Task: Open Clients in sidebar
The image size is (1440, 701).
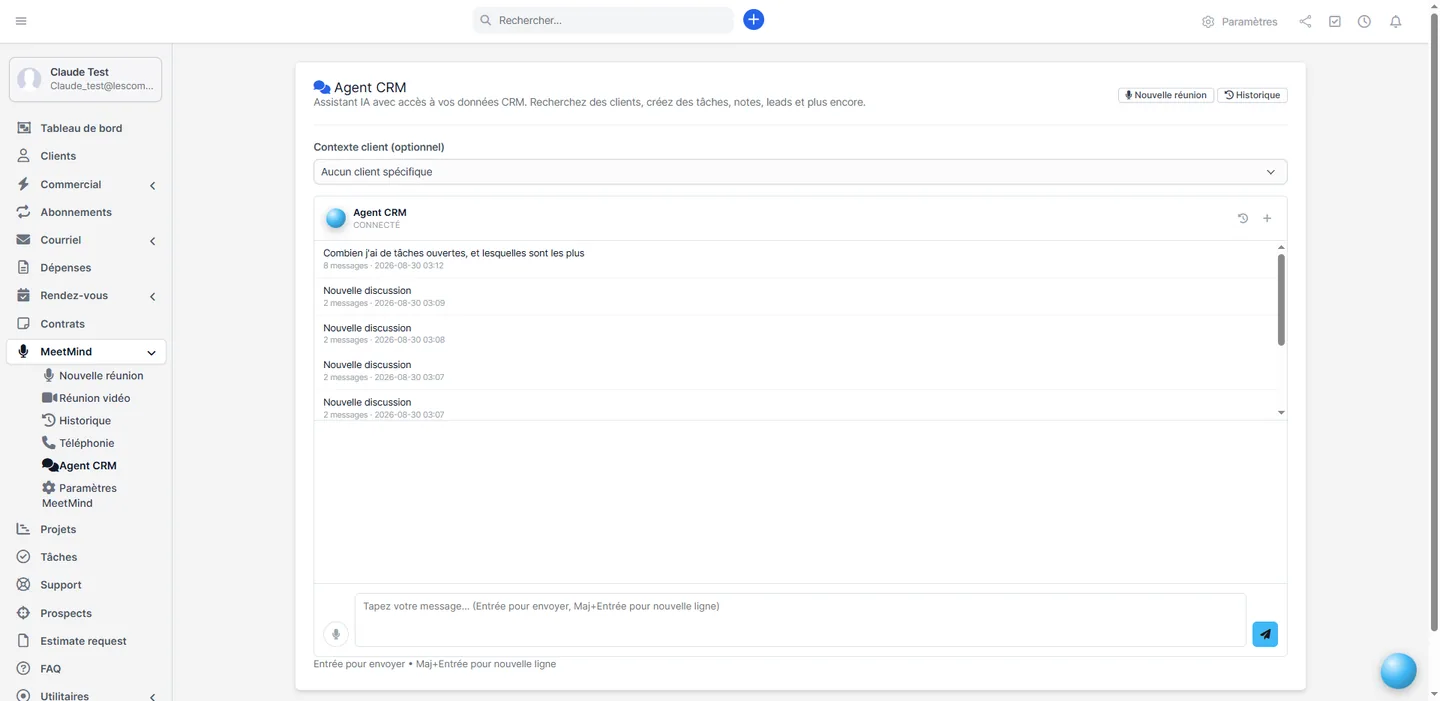Action: pyautogui.click(x=58, y=156)
